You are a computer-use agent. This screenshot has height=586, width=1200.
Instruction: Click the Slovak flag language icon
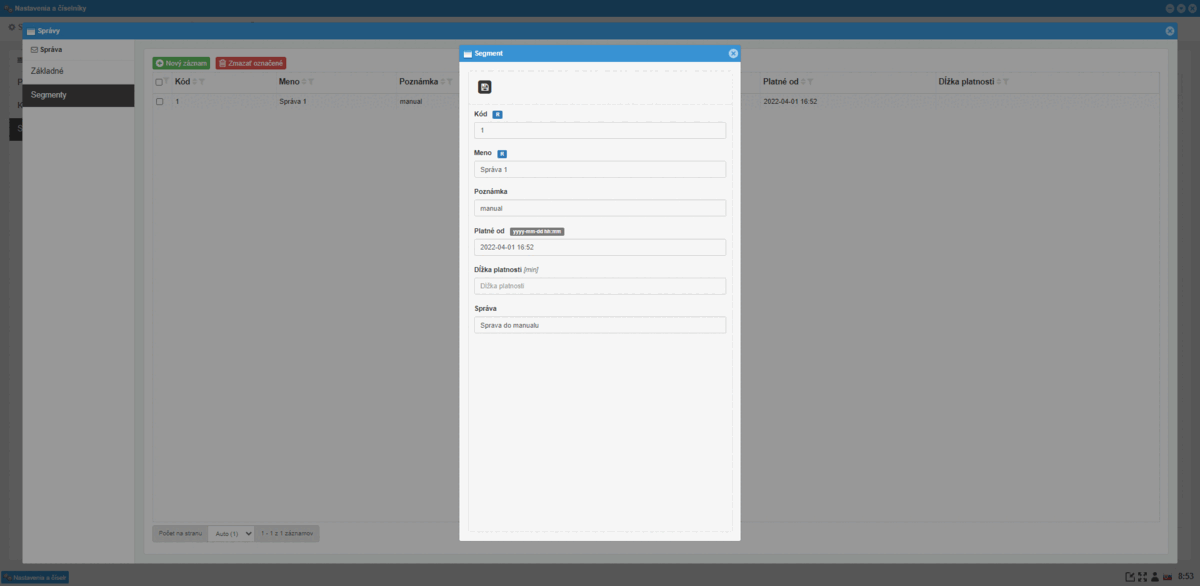point(1167,577)
